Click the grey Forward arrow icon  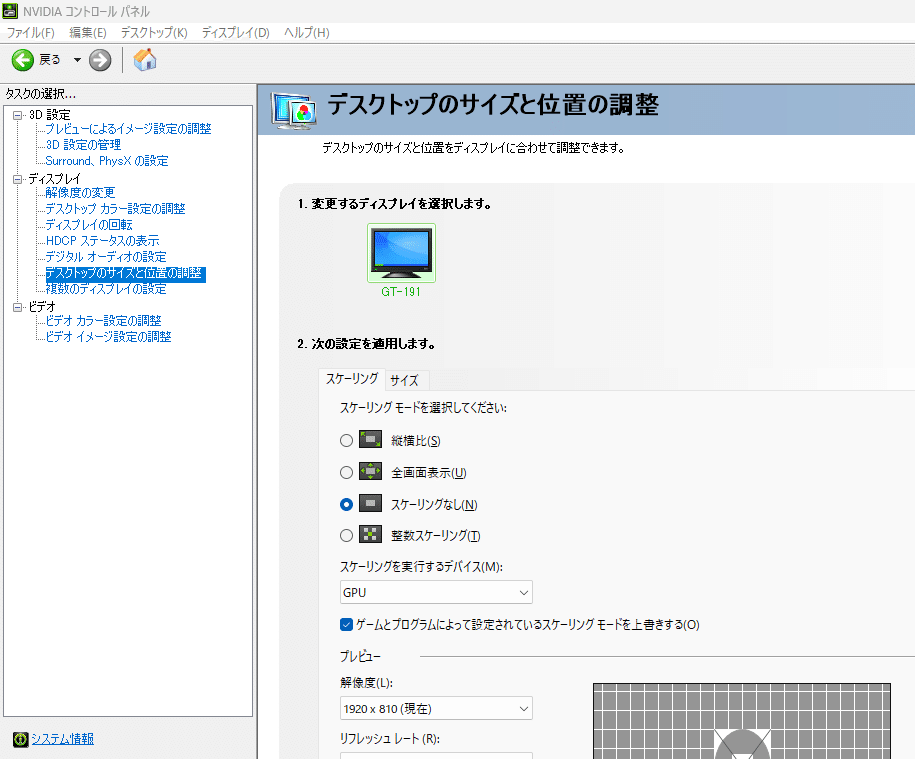[x=100, y=60]
